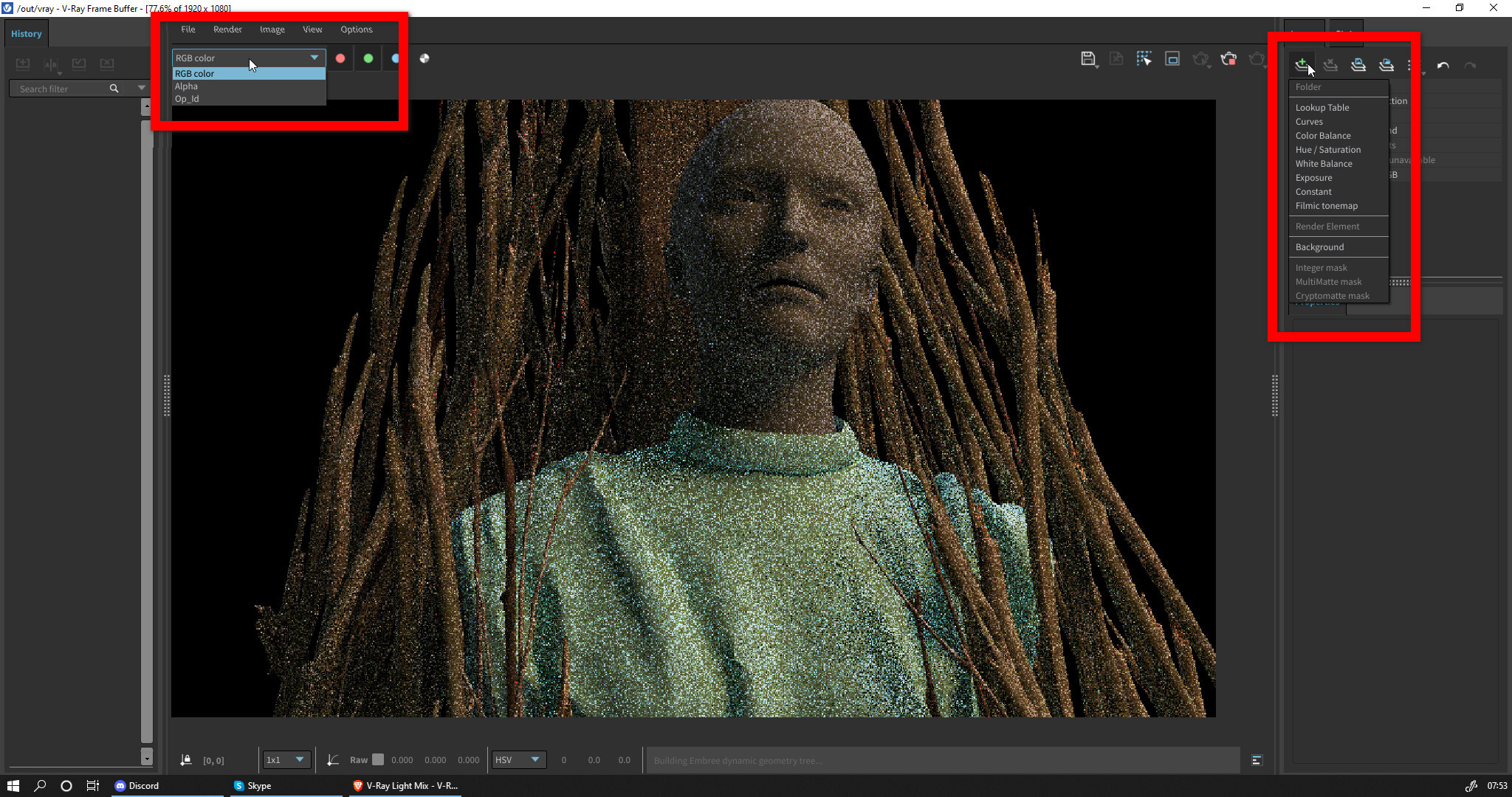
Task: Add a Hue / Saturation layer
Action: 1339,150
